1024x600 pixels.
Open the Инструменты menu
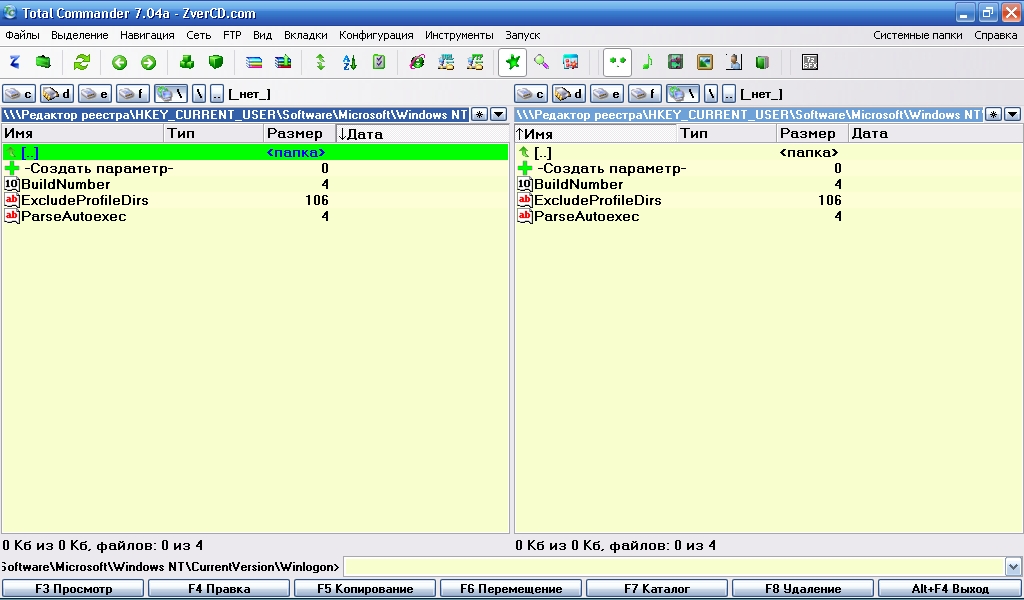(459, 35)
